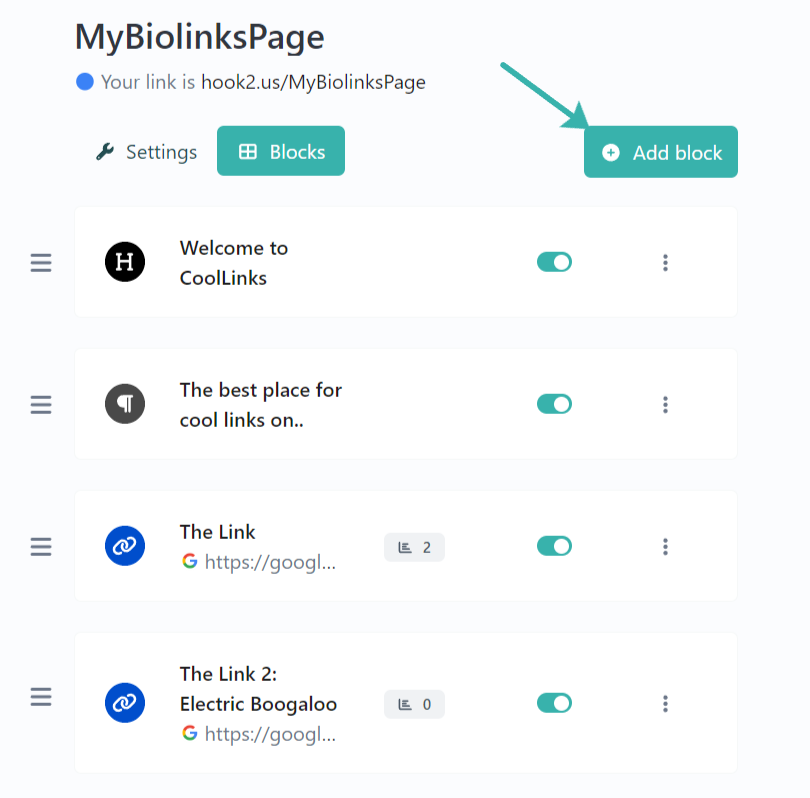
Task: Expand more options for The Link
Action: coord(665,547)
